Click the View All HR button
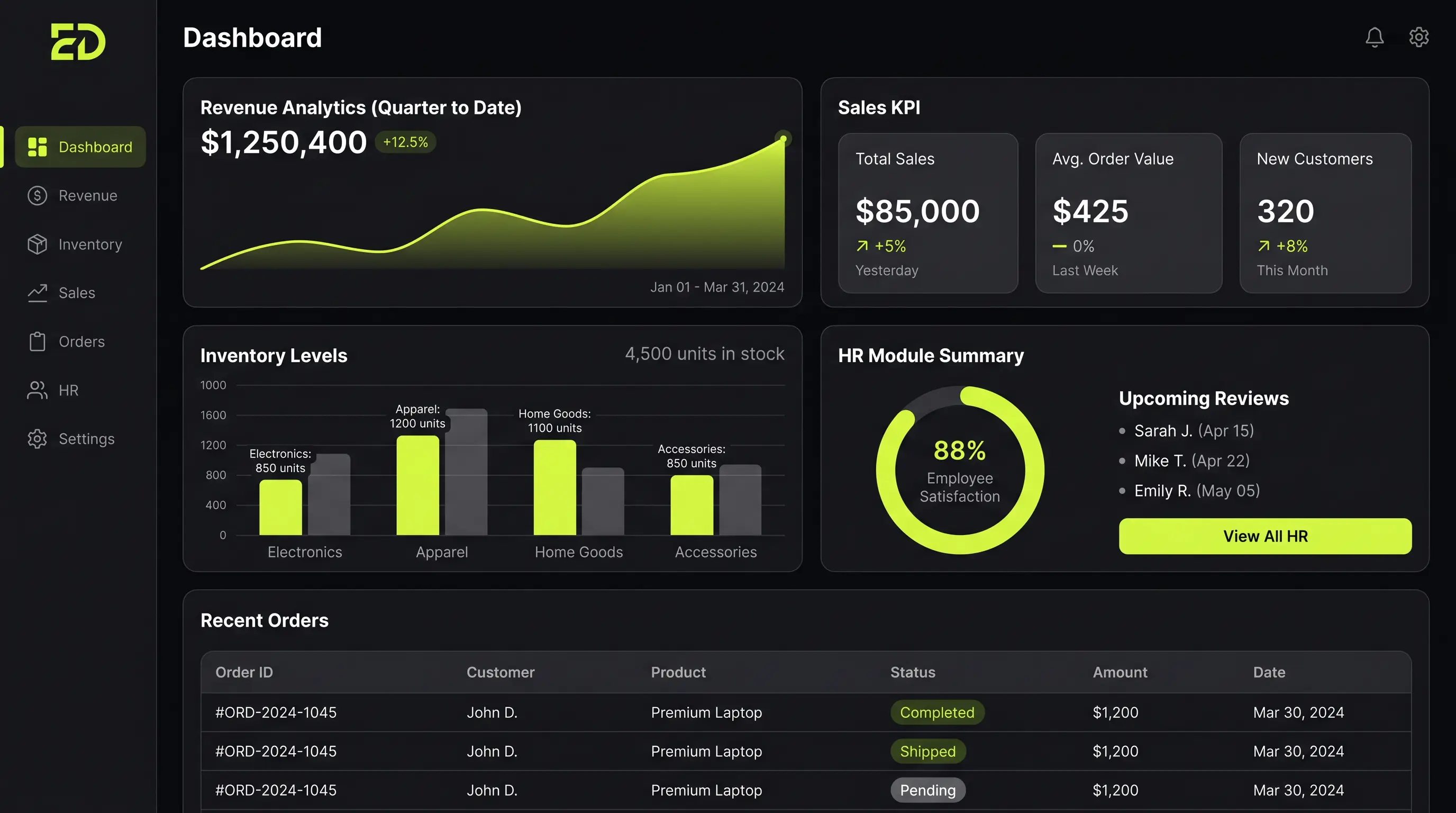Image resolution: width=1456 pixels, height=813 pixels. (1265, 536)
